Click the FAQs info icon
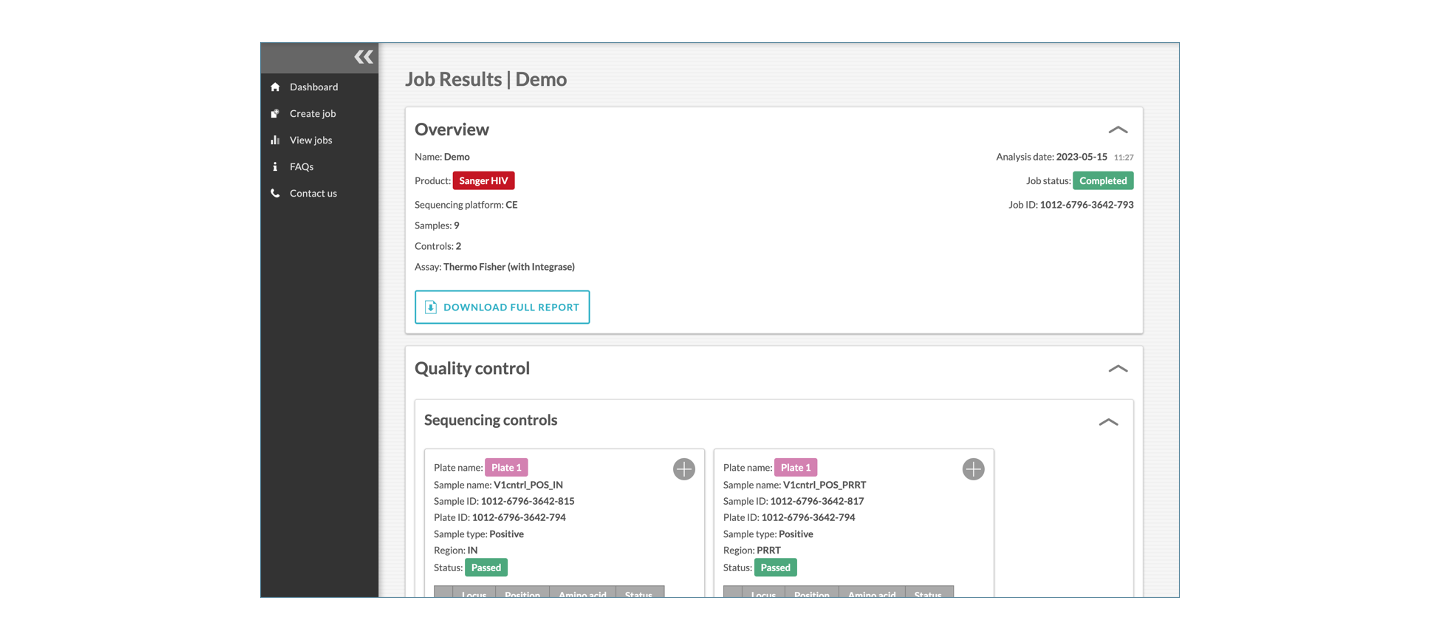 point(275,167)
